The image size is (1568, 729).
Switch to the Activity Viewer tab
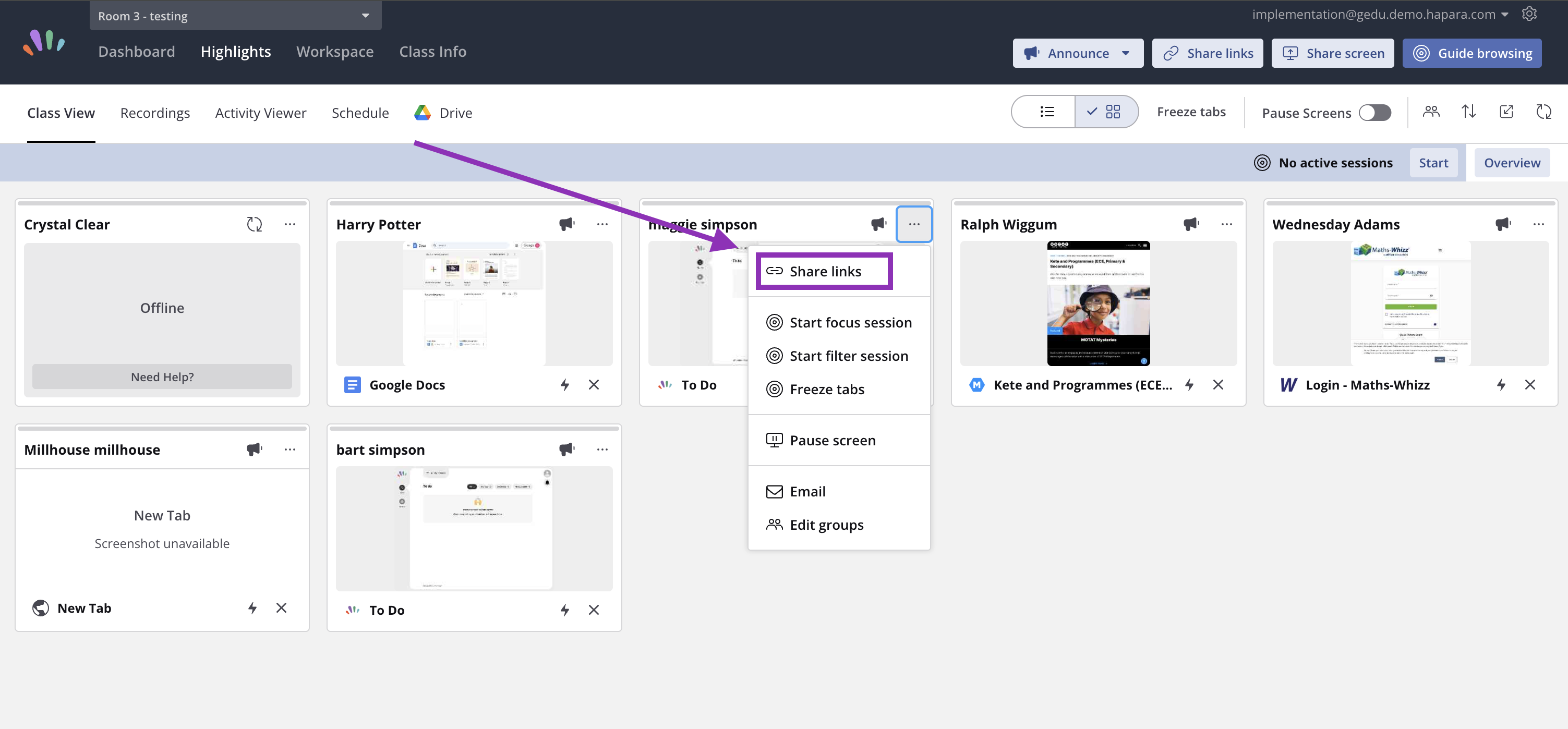(x=260, y=113)
